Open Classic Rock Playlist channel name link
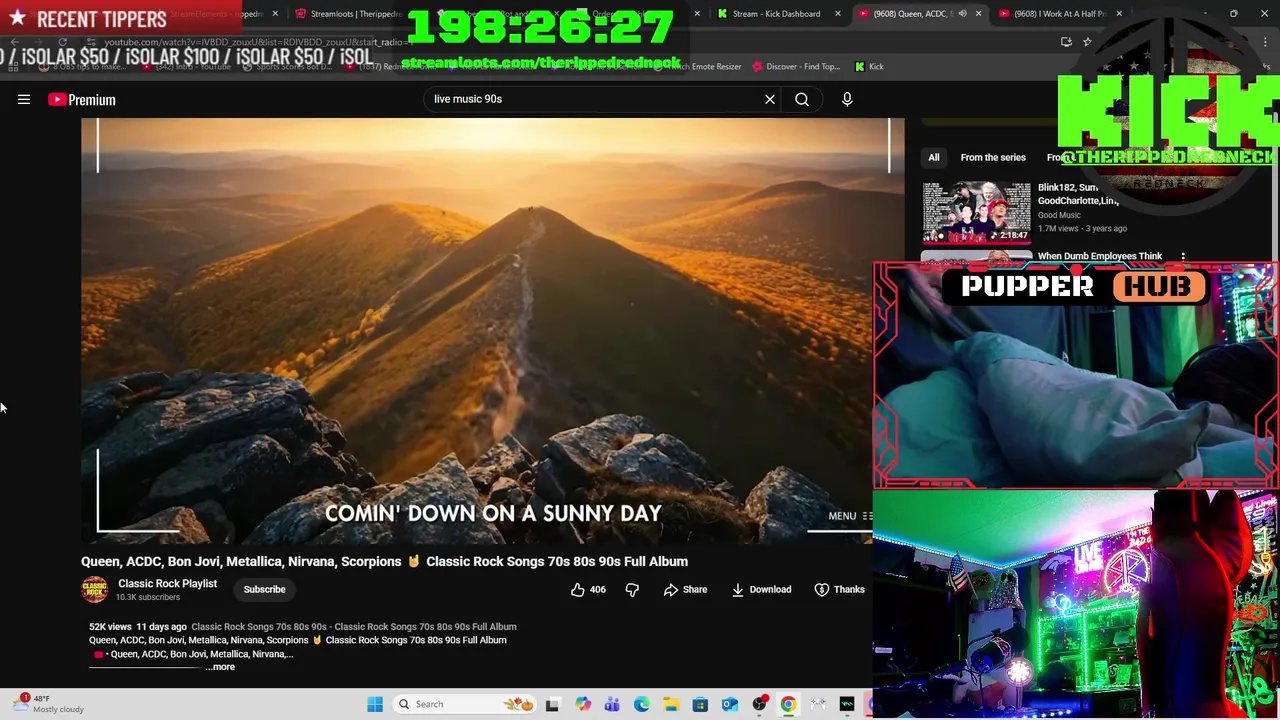The width and height of the screenshot is (1280, 720). coord(167,583)
